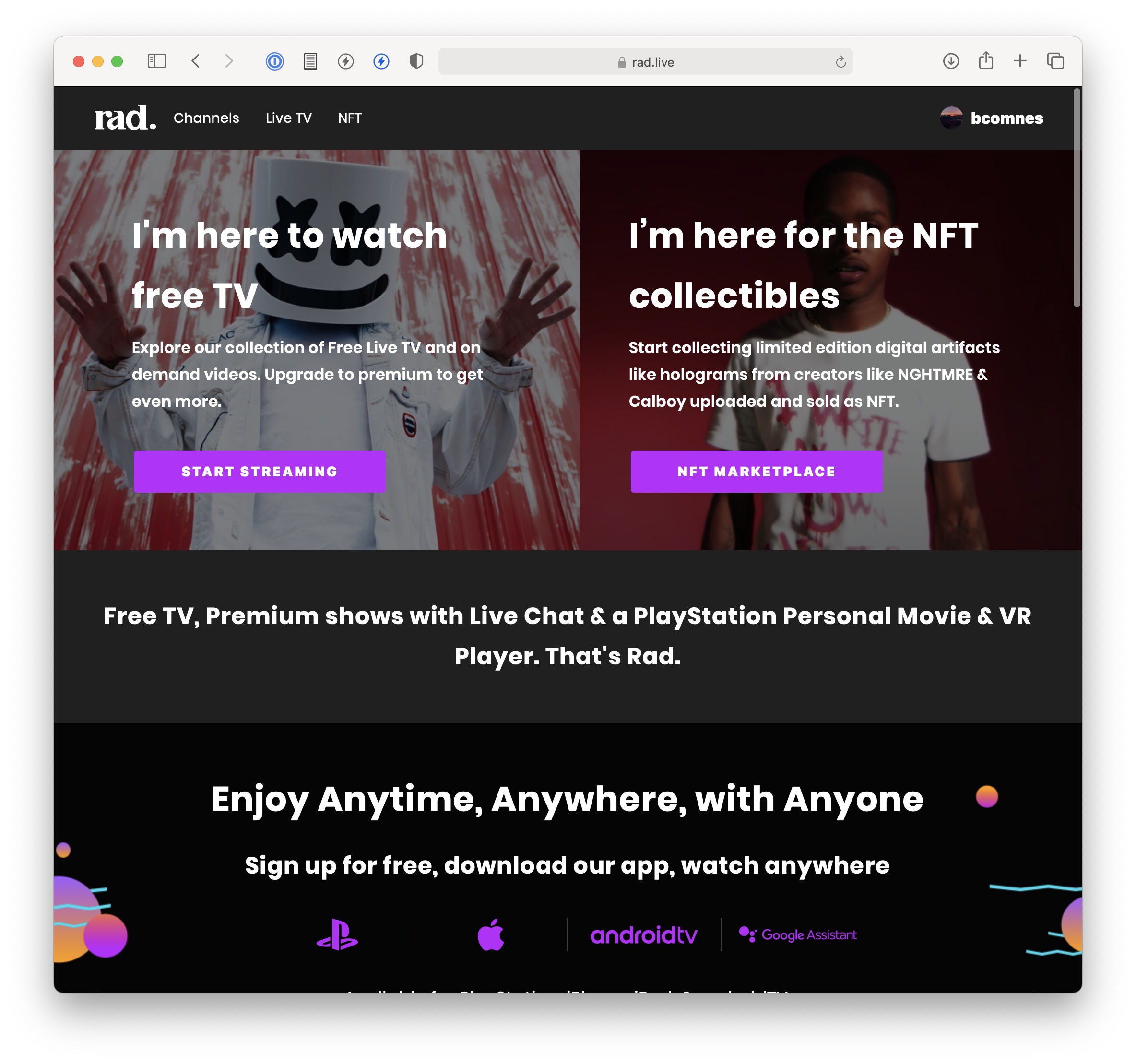Click the blue lightning bolt extension
1136x1064 pixels.
pos(381,61)
